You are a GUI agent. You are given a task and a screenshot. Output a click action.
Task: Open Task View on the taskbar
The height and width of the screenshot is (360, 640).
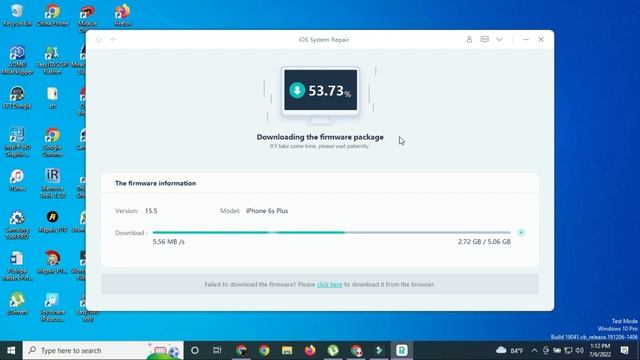pos(217,351)
